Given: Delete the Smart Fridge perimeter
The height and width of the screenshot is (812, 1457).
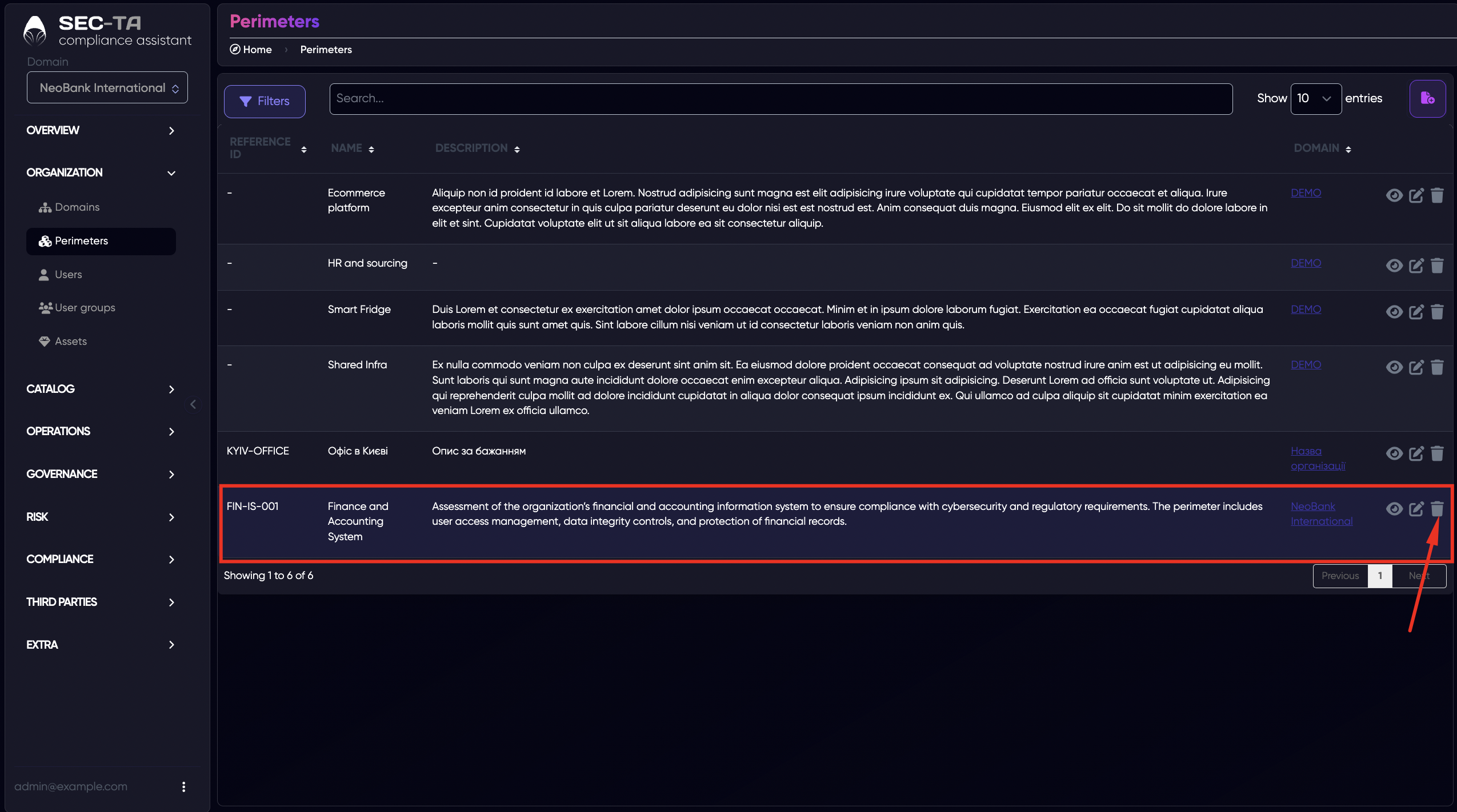Looking at the screenshot, I should 1437,311.
